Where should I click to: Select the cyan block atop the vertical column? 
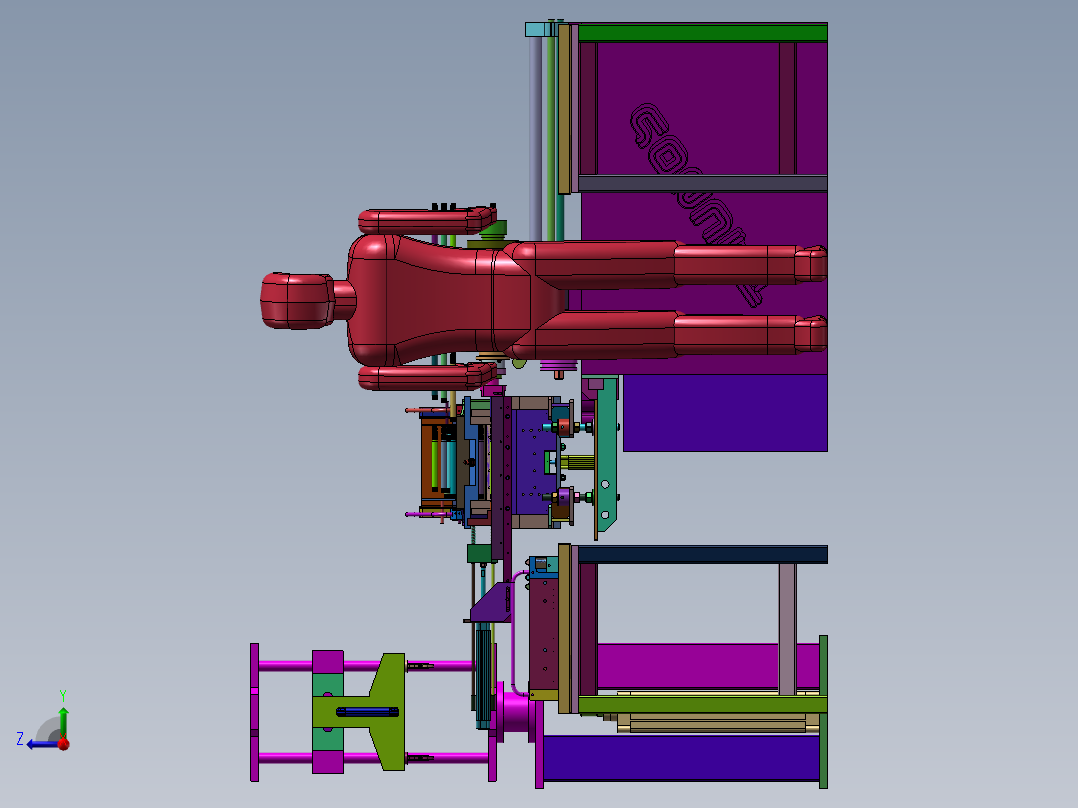[x=538, y=30]
